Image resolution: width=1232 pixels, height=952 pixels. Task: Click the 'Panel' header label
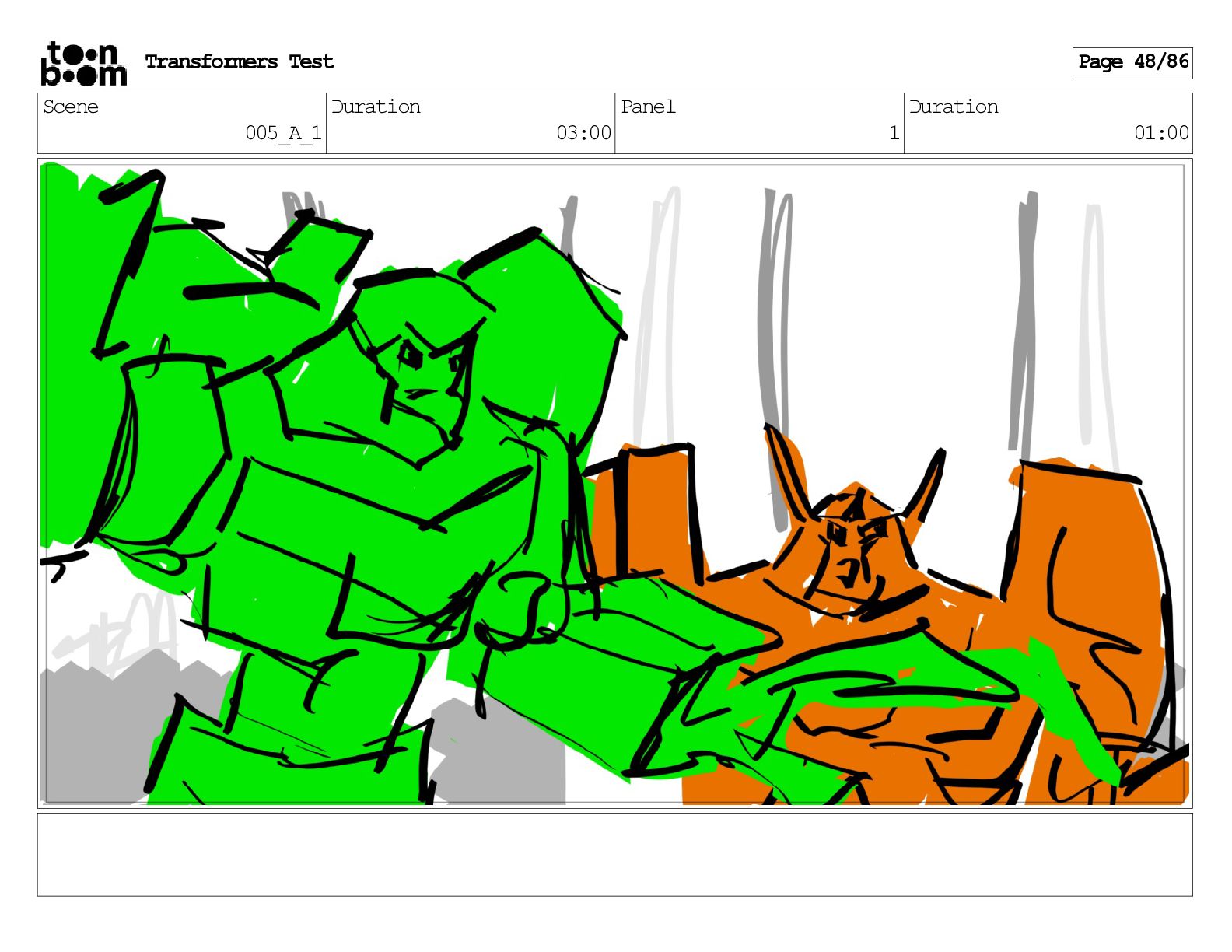click(x=648, y=107)
